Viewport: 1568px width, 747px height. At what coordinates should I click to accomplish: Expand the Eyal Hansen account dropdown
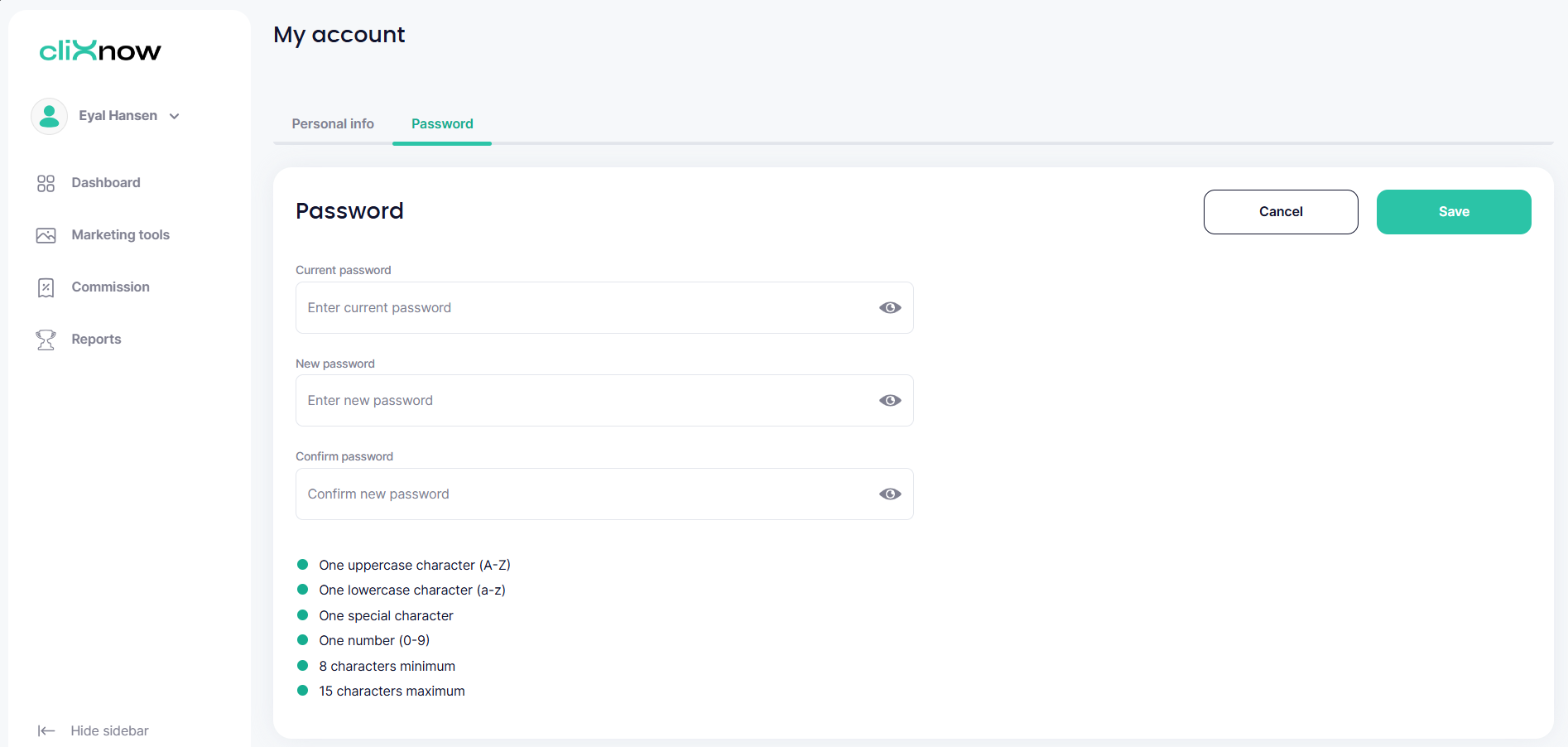point(175,116)
